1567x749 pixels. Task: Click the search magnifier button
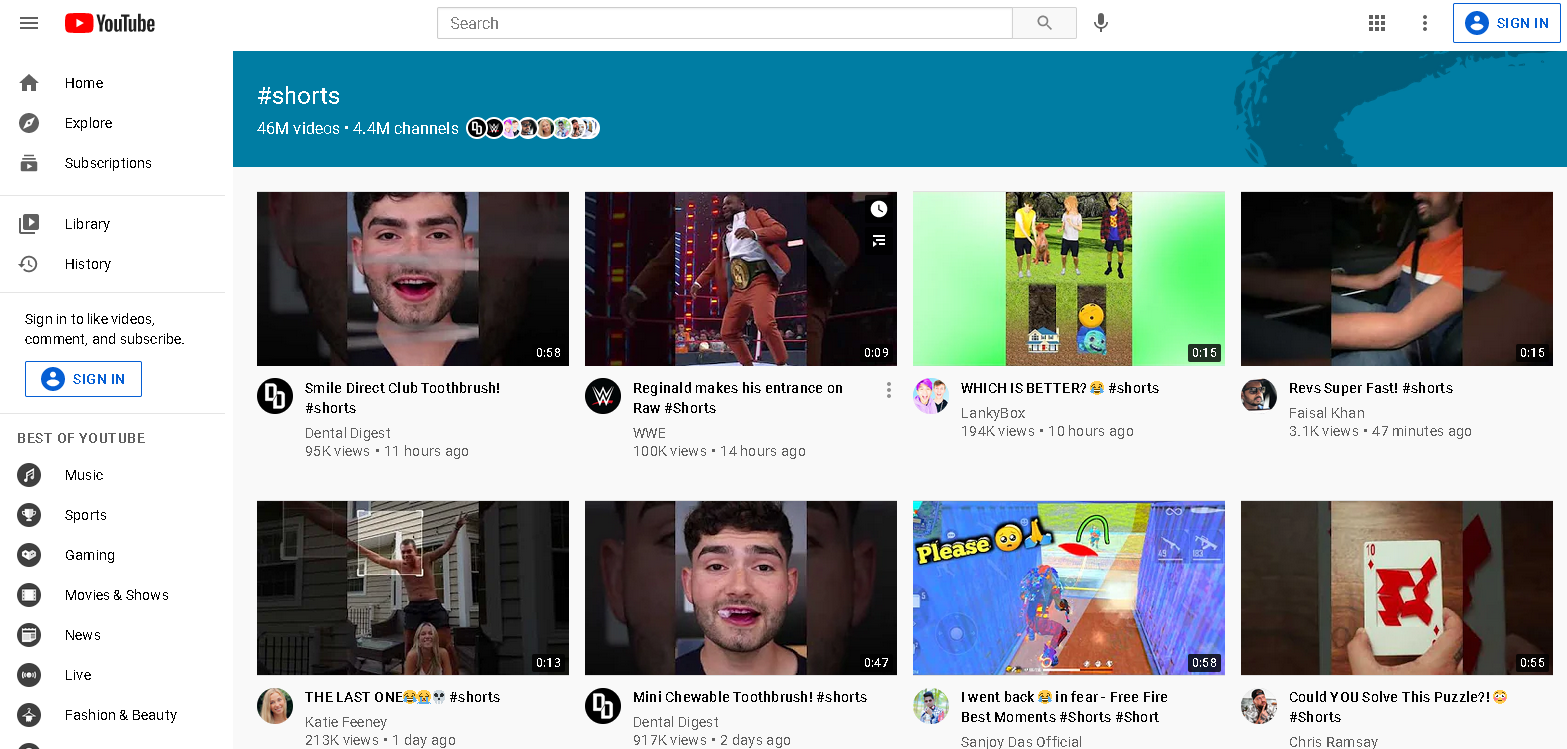pyautogui.click(x=1044, y=23)
